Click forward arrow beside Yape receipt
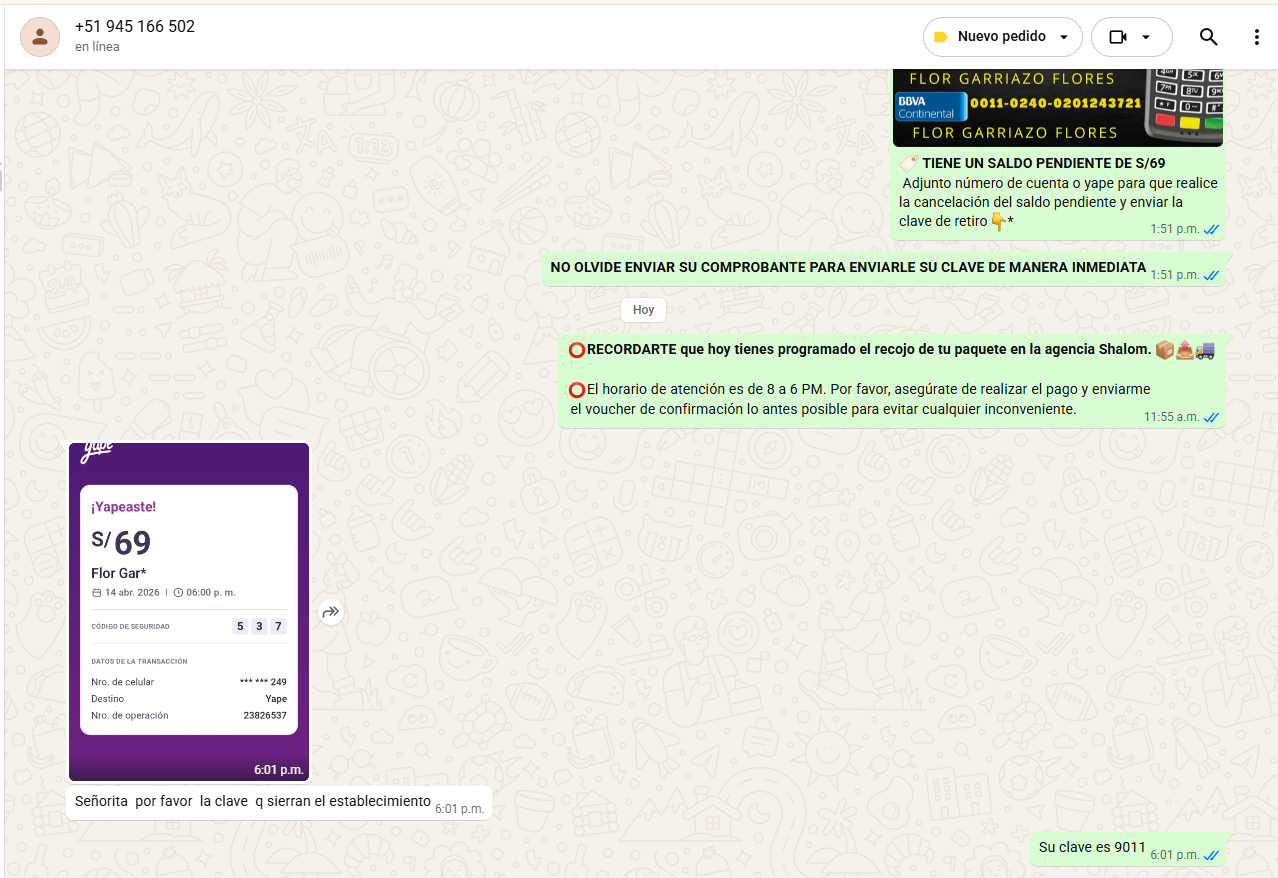The height and width of the screenshot is (878, 1278). pyautogui.click(x=331, y=612)
